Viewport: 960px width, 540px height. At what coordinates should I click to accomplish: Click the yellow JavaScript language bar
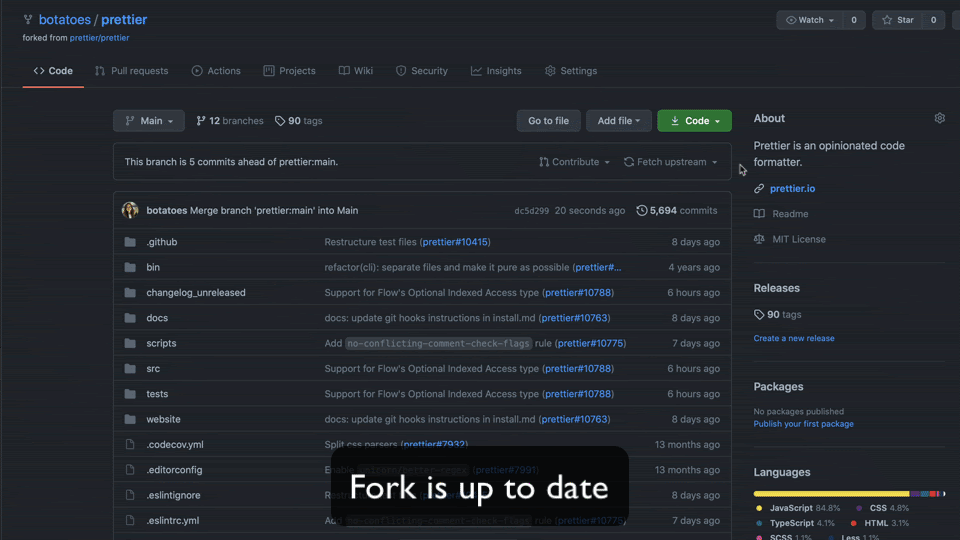point(830,493)
